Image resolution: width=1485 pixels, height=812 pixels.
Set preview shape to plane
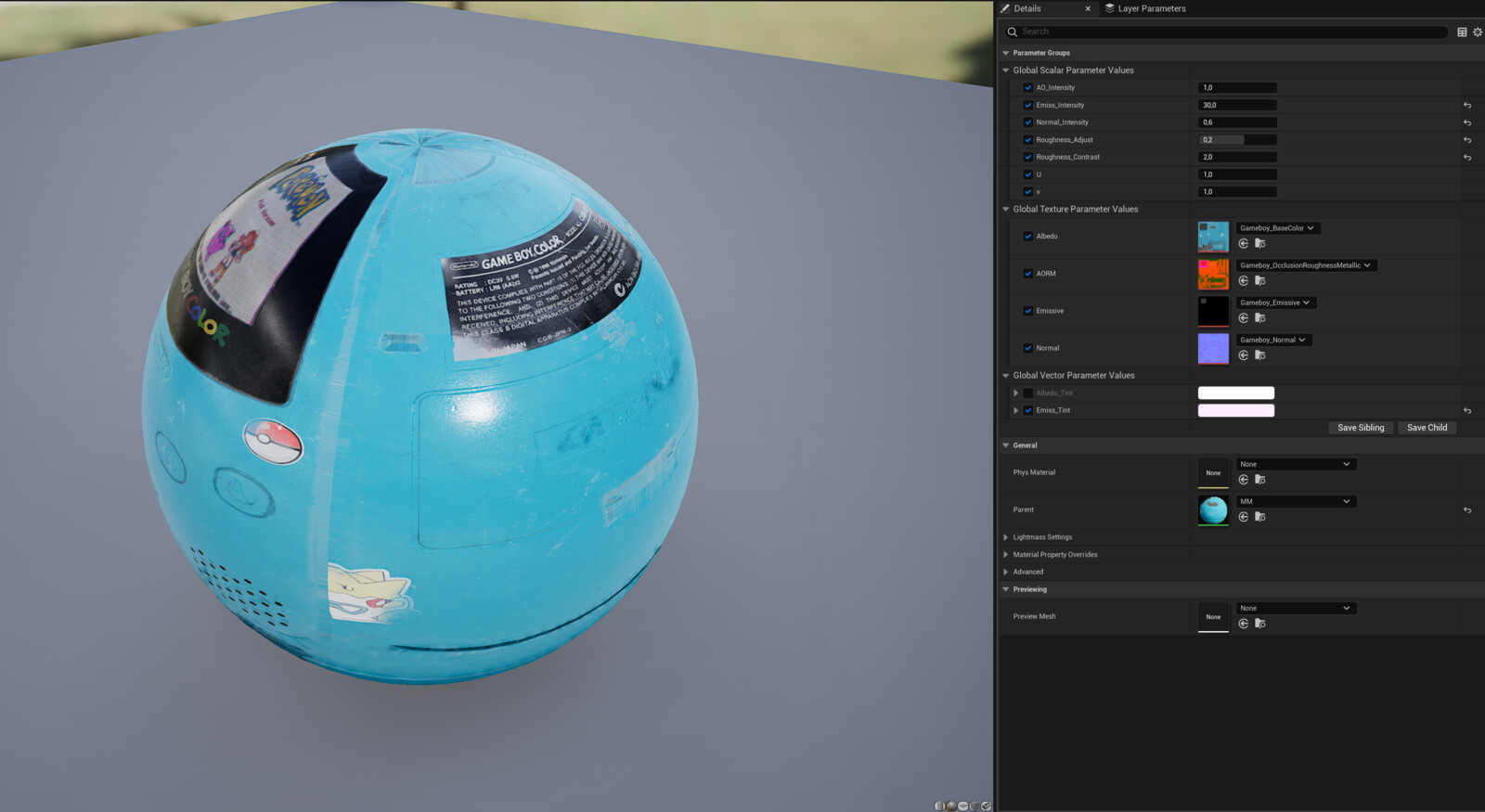962,806
